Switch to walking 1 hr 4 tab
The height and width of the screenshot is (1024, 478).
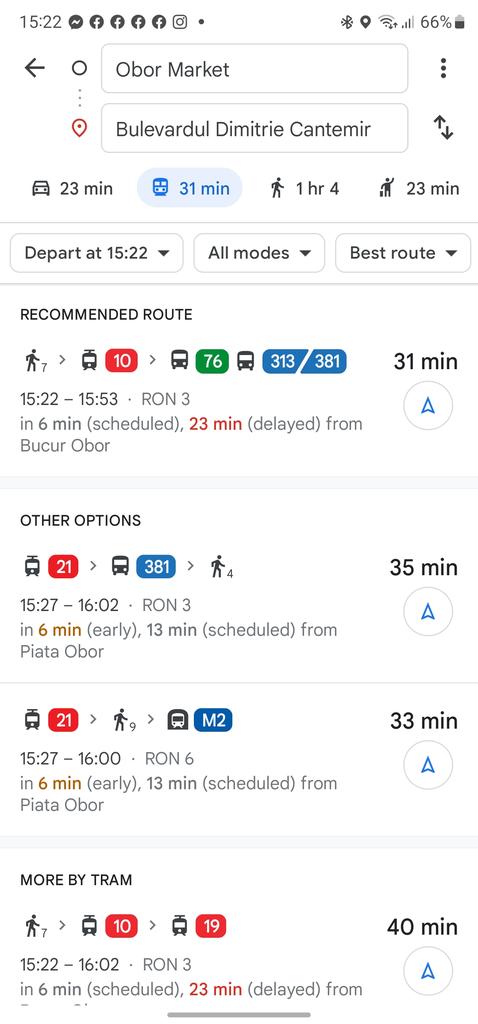pyautogui.click(x=304, y=189)
